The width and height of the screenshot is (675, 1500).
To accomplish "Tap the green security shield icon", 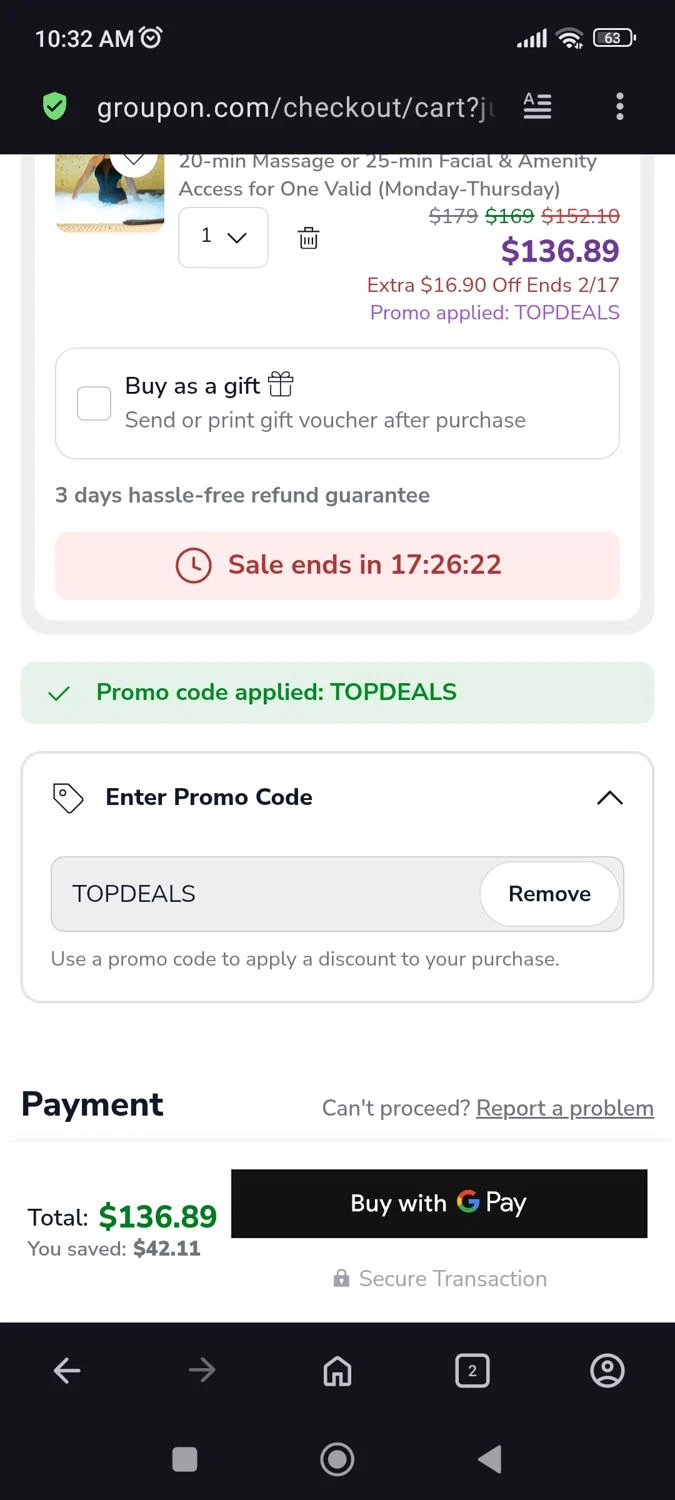I will 55,106.
